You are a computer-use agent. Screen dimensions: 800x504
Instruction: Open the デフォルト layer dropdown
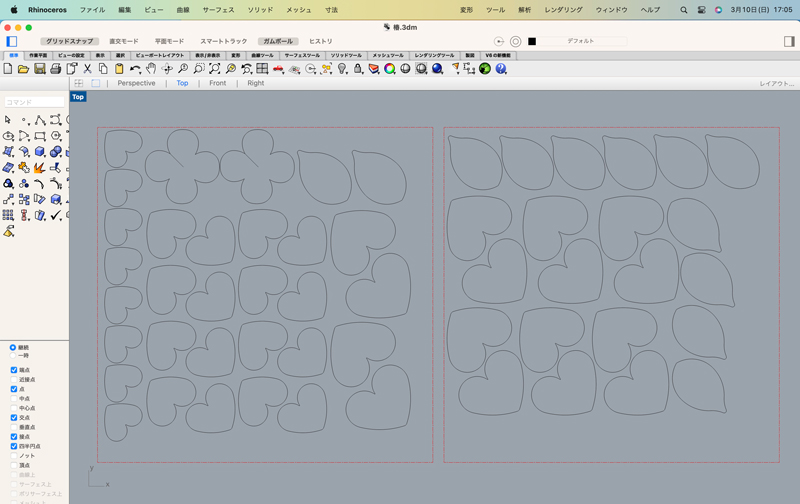[581, 41]
